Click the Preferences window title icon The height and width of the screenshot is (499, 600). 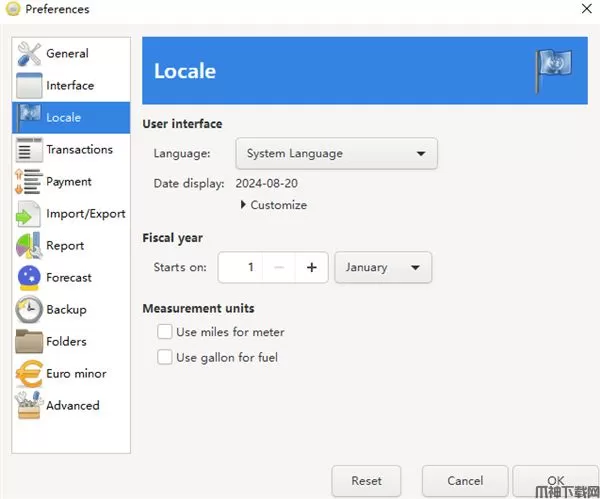(x=13, y=9)
